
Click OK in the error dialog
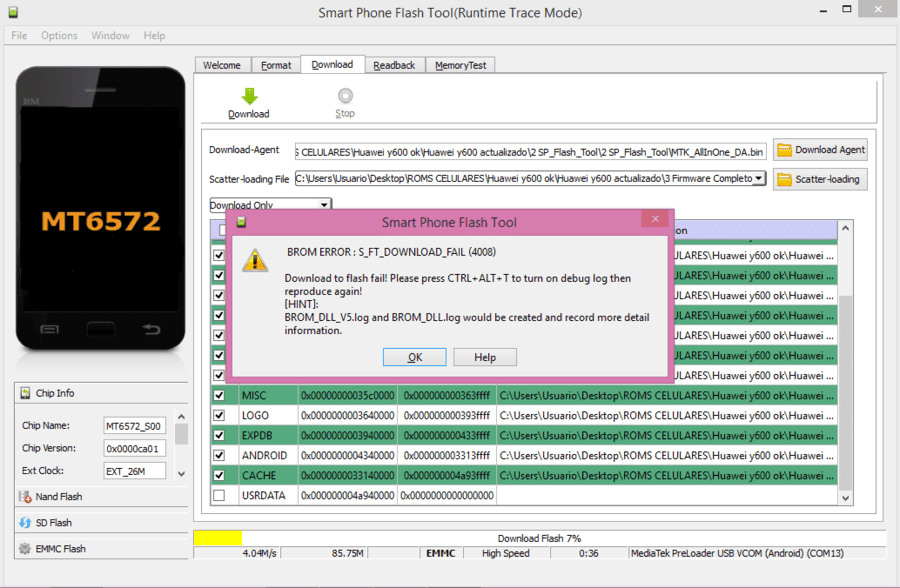pos(414,357)
